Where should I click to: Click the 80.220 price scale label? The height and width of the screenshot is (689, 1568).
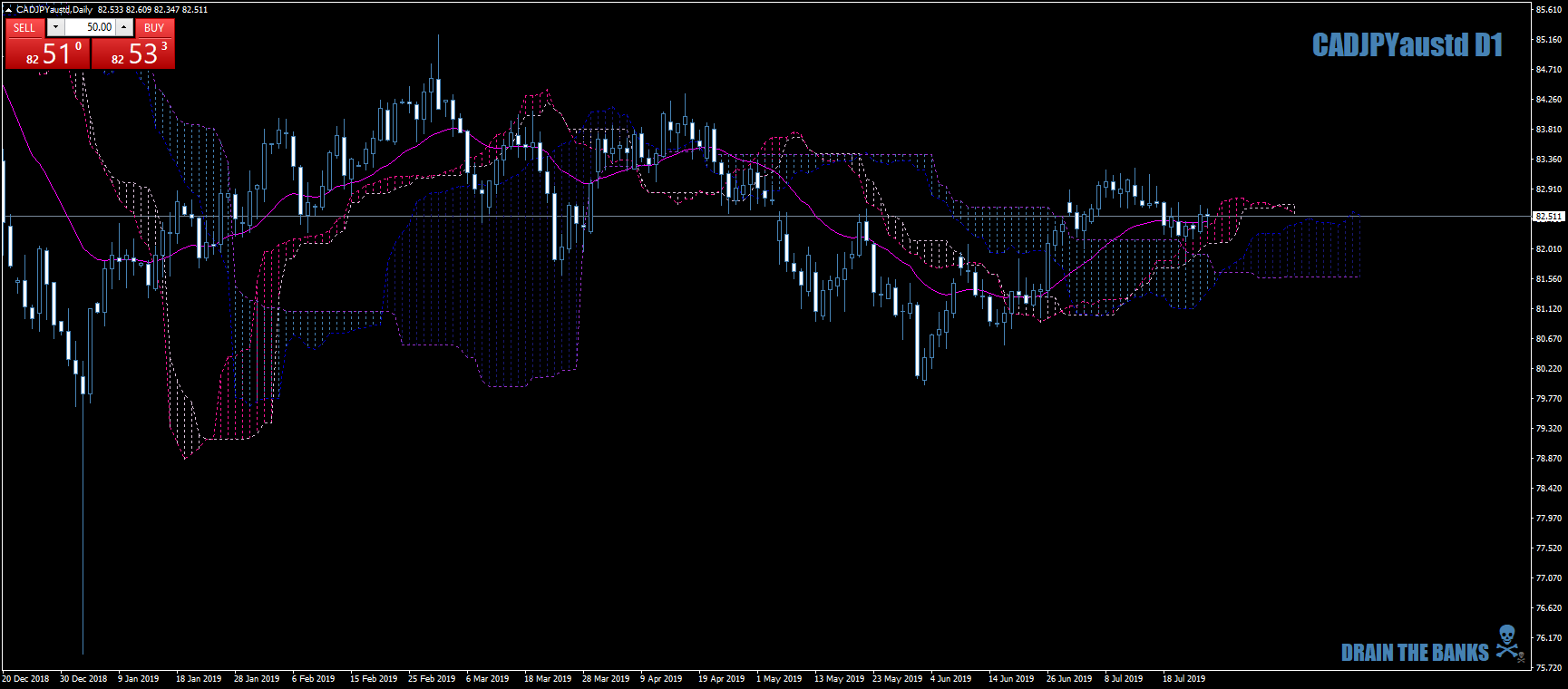coord(1549,368)
